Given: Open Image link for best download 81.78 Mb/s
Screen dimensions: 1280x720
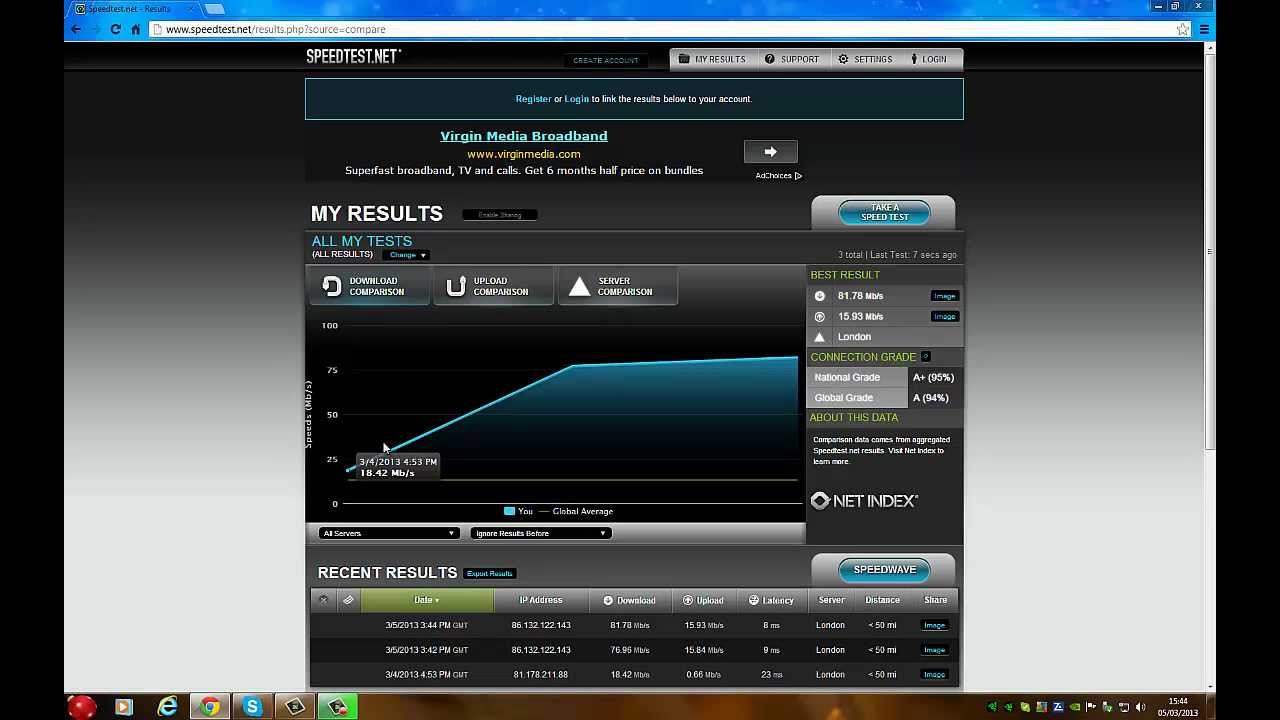Looking at the screenshot, I should point(944,296).
